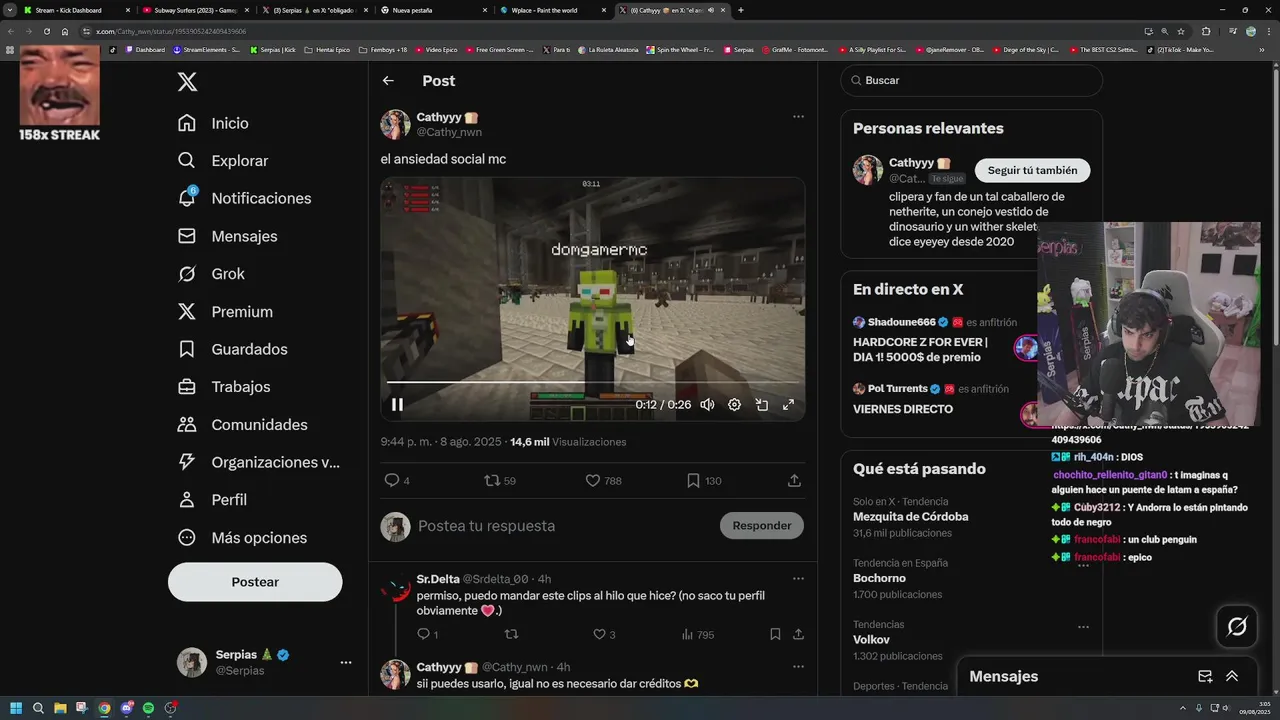Switch to Wplace - Paint the world tab

[553, 10]
